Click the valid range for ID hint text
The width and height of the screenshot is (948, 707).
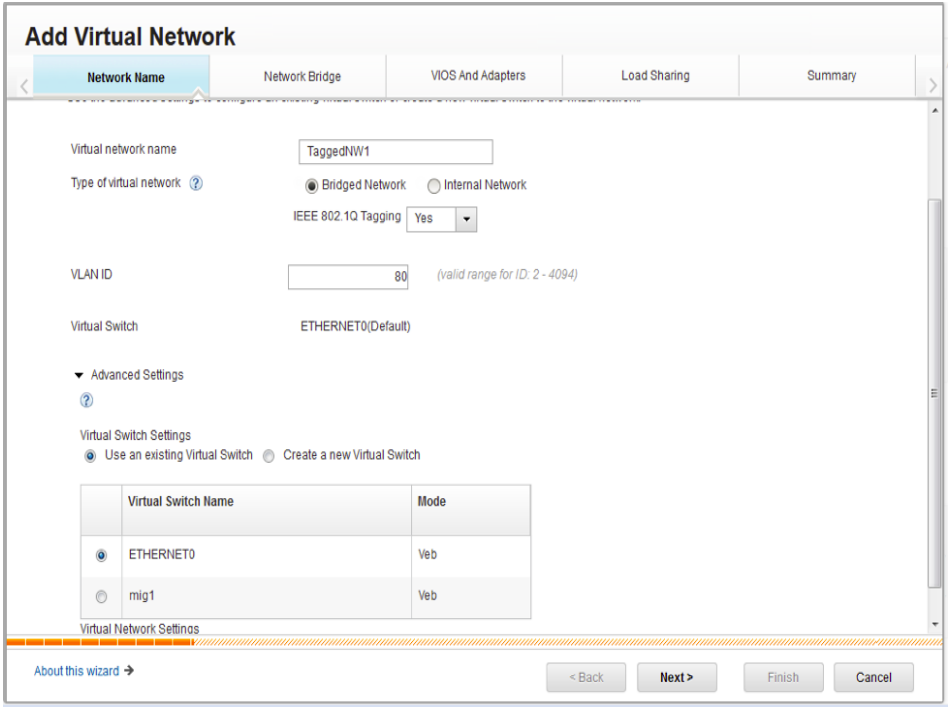pos(507,275)
